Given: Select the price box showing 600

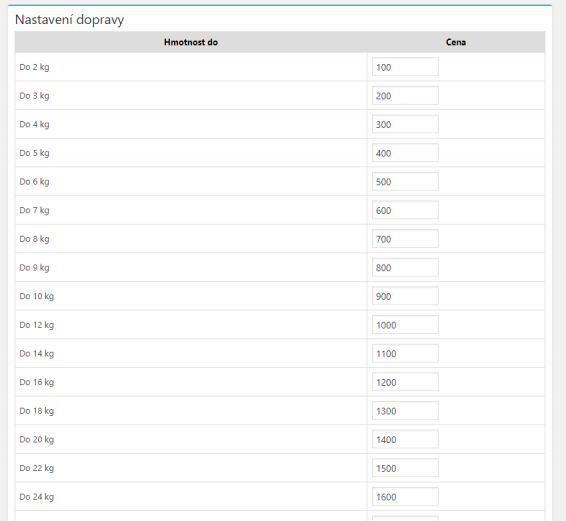Looking at the screenshot, I should [x=405, y=210].
